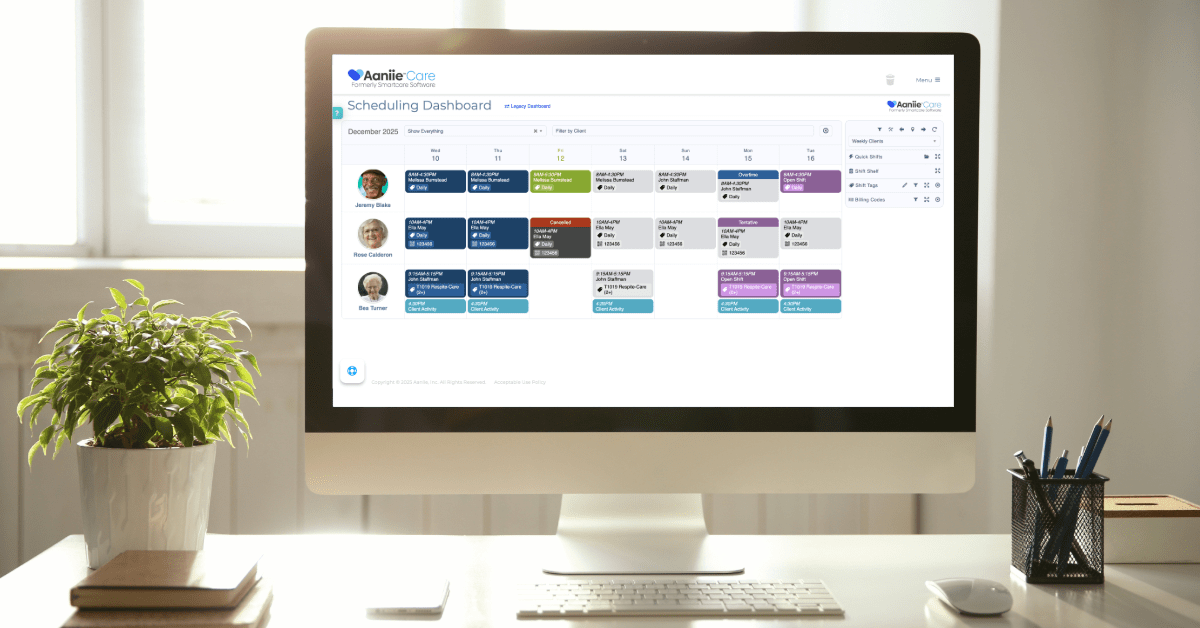
Task: Open Rose Calderon's Wednesday Ella May shift
Action: pyautogui.click(x=435, y=233)
